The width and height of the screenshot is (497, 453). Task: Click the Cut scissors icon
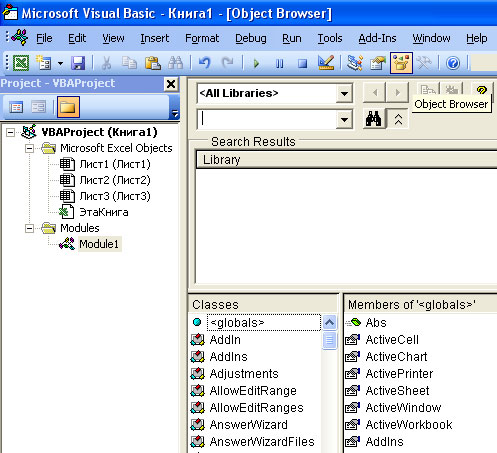pos(106,63)
